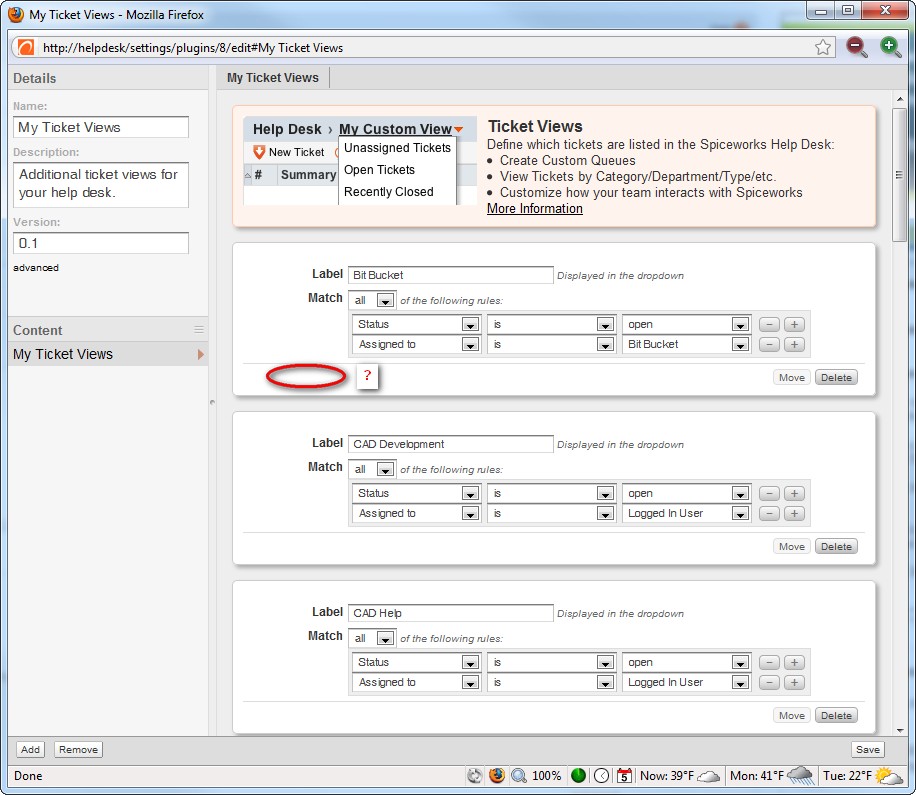Click the green plus zoom-in toolbar icon
Screen dimensions: 916x795
pyautogui.click(x=890, y=46)
